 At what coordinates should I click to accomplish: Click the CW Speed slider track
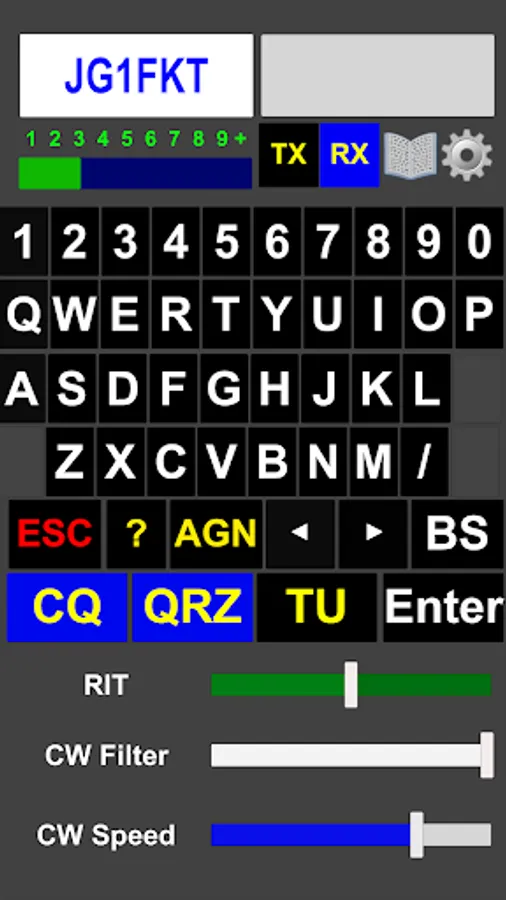(x=351, y=835)
